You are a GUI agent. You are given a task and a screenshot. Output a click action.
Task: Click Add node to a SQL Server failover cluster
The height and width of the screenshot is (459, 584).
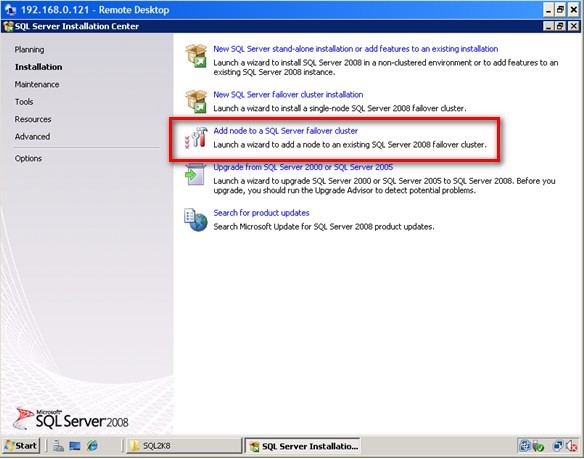286,131
